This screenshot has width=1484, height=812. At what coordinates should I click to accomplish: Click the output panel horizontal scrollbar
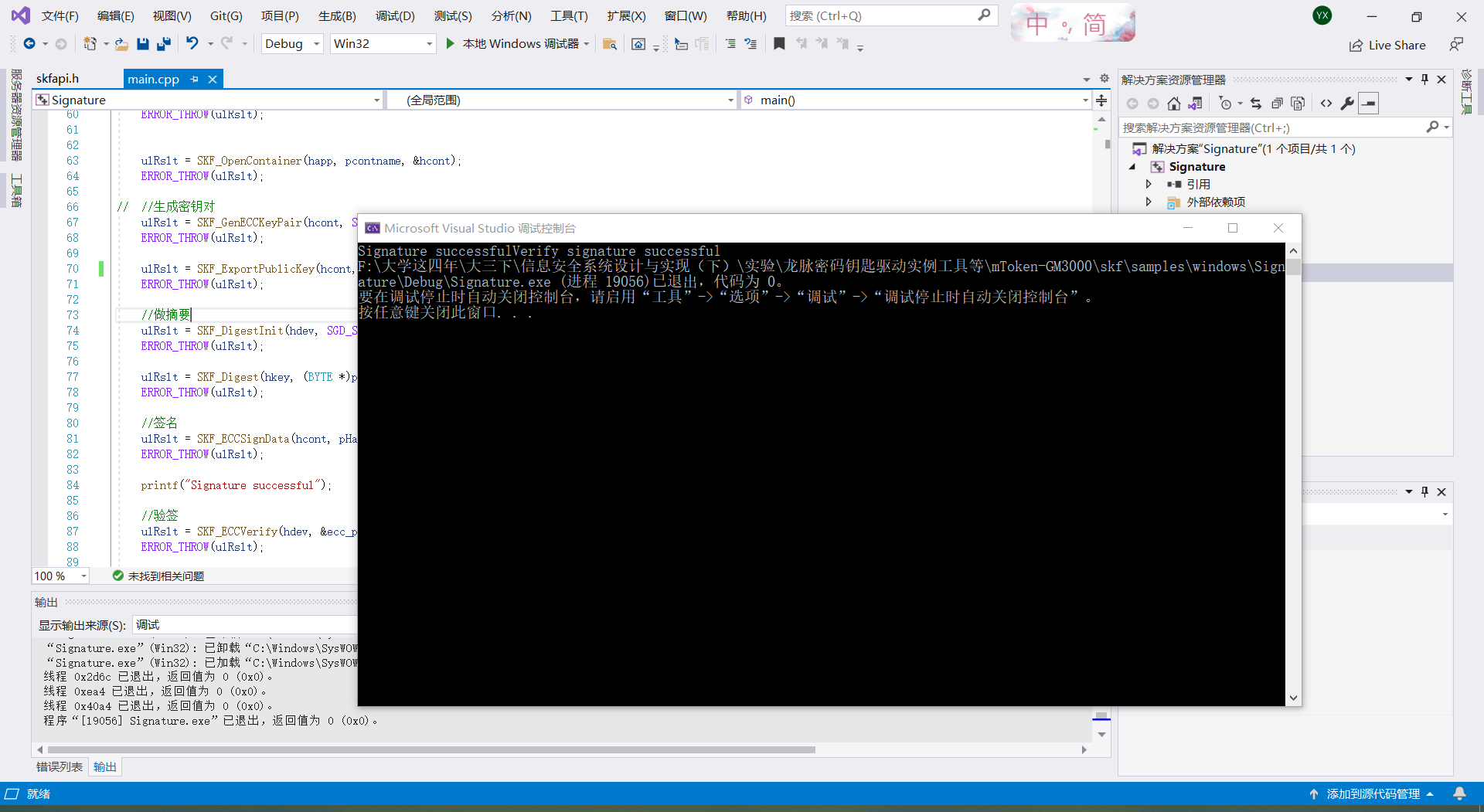click(431, 749)
